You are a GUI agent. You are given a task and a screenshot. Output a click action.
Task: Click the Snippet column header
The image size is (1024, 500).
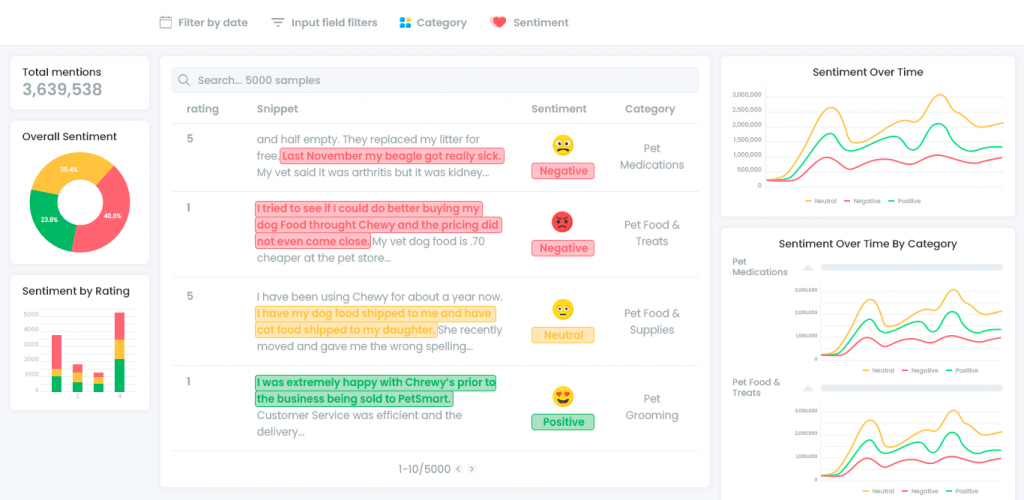click(278, 109)
